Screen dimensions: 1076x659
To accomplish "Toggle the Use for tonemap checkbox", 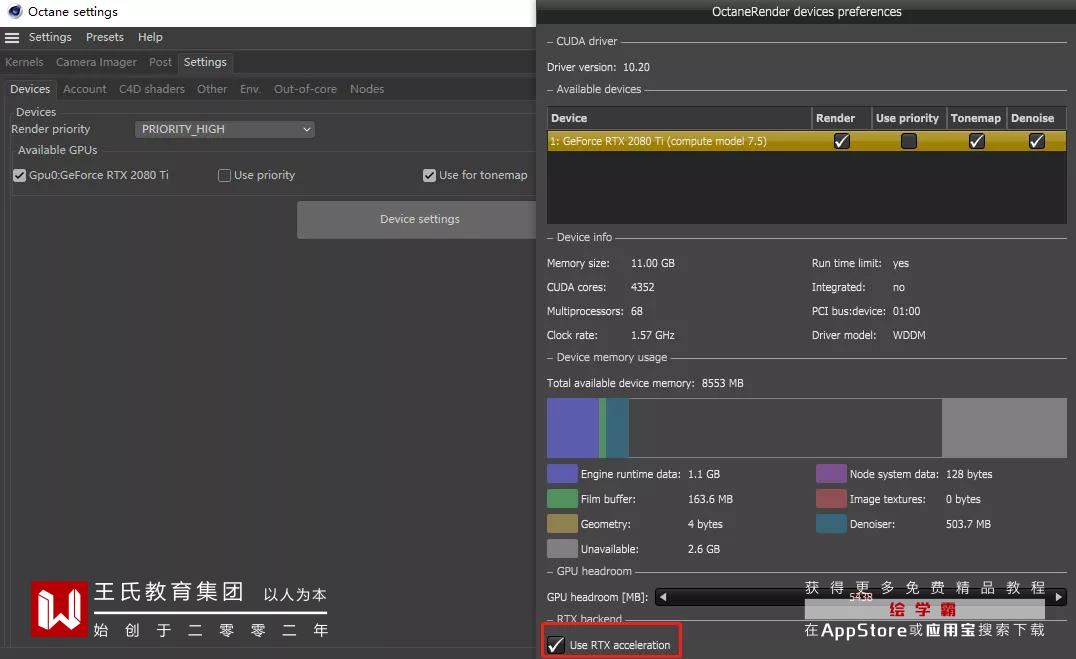I will 430,175.
